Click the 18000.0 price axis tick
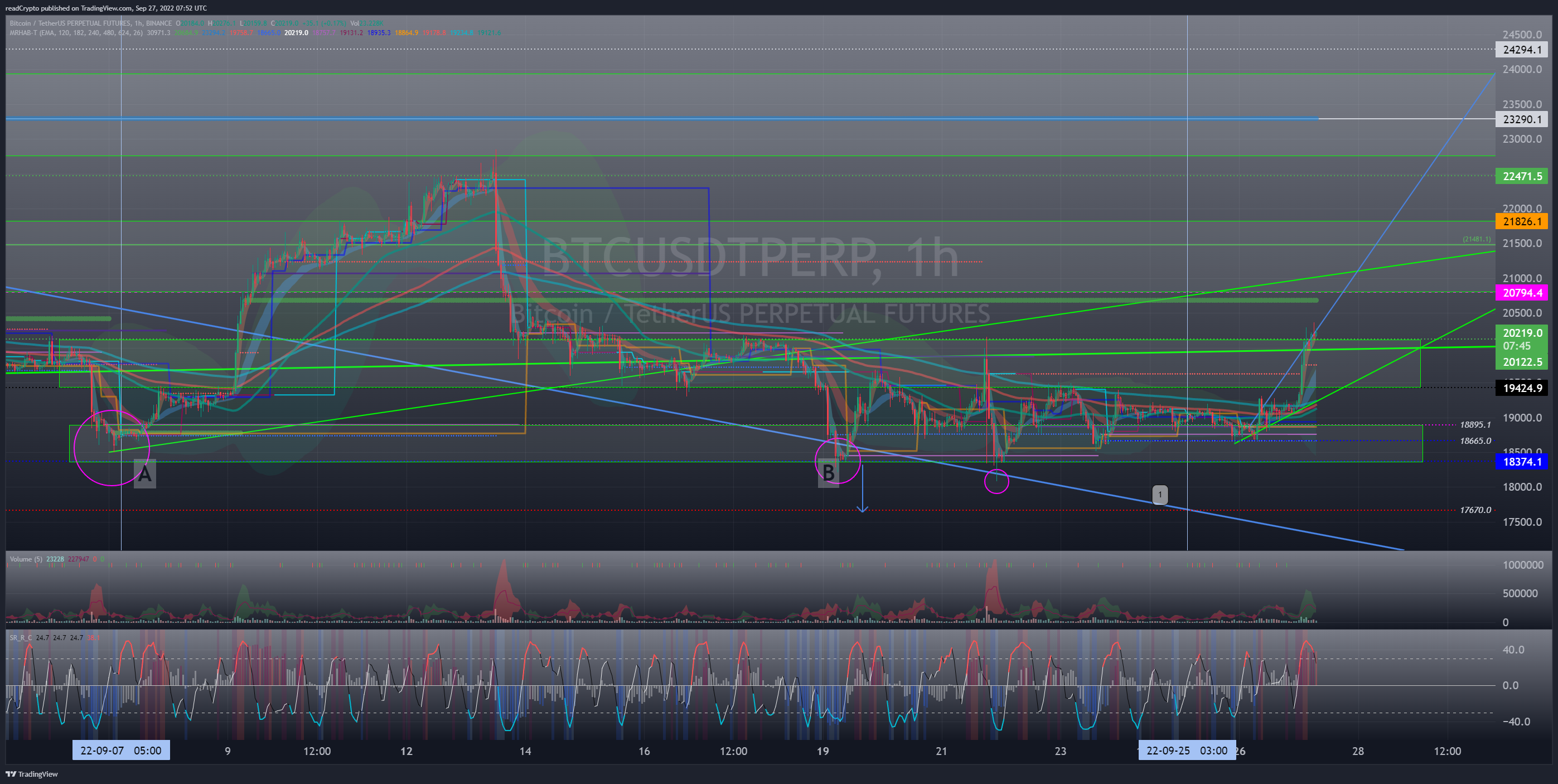The image size is (1558, 784). pyautogui.click(x=1522, y=487)
